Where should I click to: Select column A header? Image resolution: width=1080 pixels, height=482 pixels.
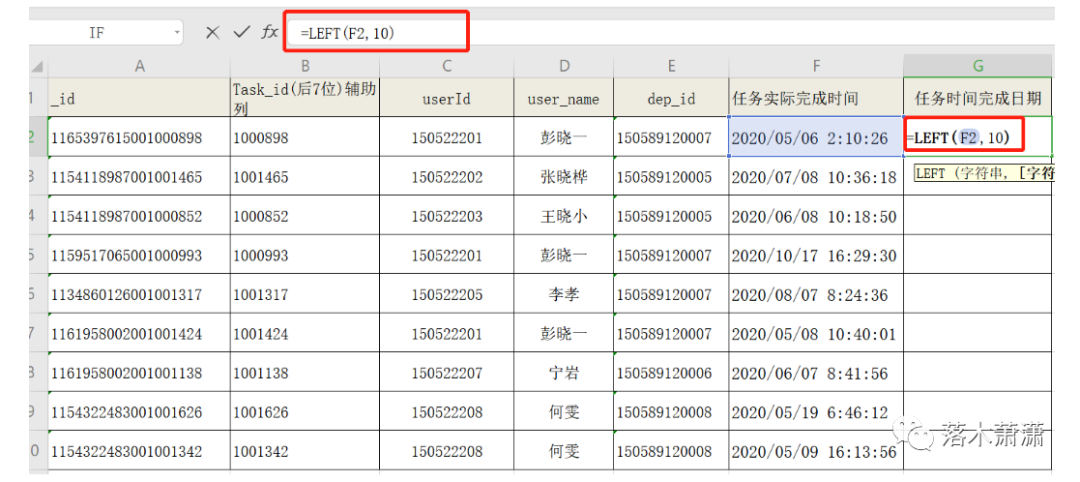pos(139,66)
